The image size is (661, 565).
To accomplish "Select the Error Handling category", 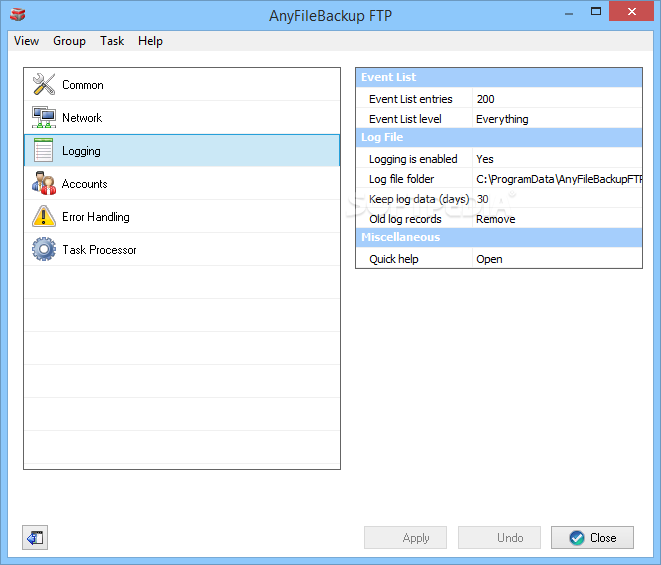I will click(x=182, y=216).
